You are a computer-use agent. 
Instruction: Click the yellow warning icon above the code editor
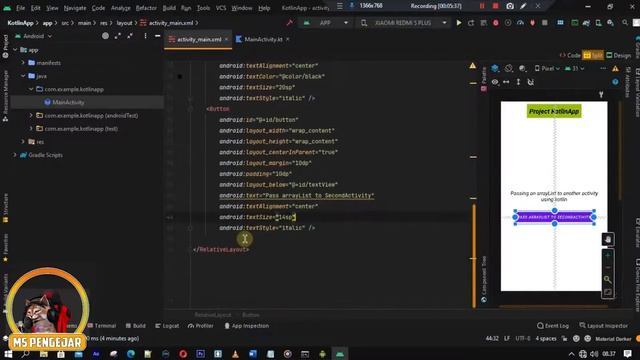tap(472, 65)
